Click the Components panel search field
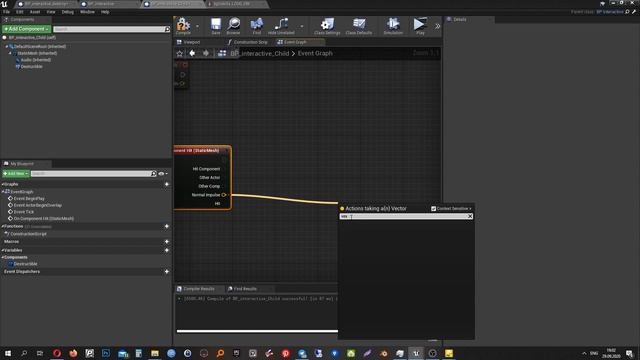Image resolution: width=640 pixels, height=360 pixels. click(111, 29)
